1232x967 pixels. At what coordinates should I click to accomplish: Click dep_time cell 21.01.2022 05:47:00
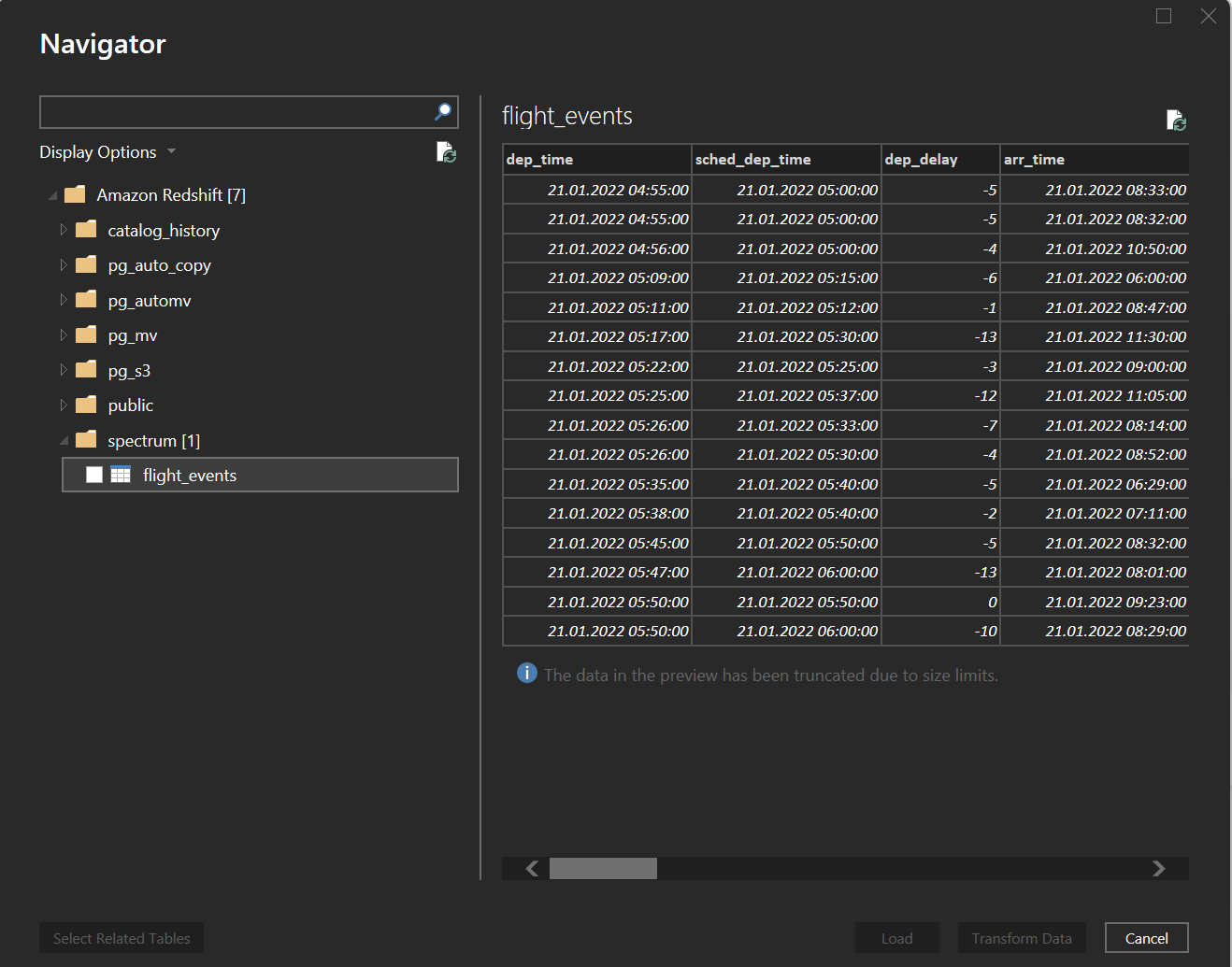tap(597, 572)
